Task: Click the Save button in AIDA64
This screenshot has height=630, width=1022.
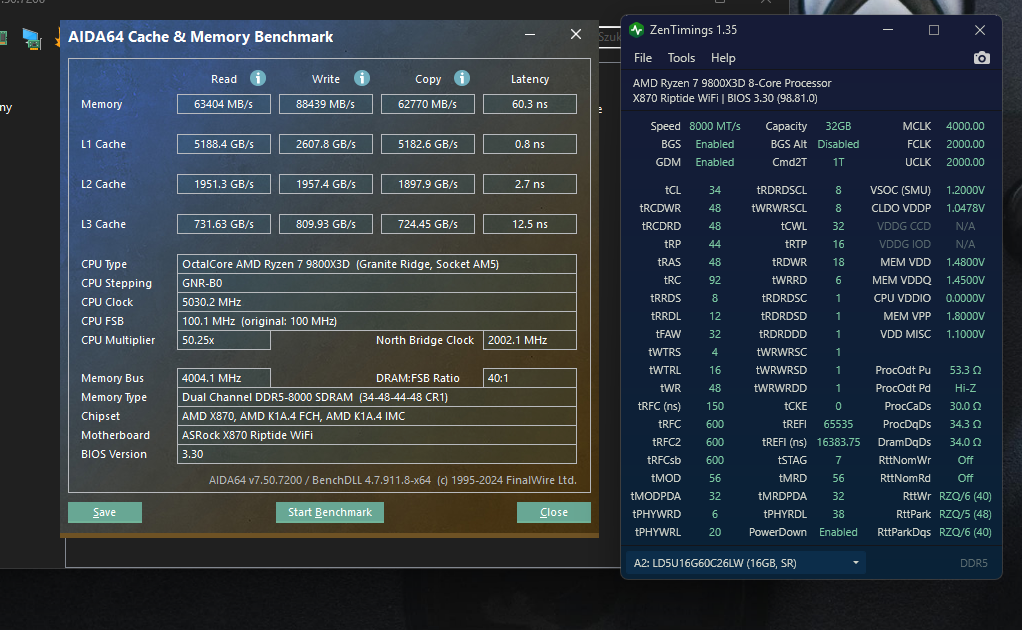Action: pos(104,512)
